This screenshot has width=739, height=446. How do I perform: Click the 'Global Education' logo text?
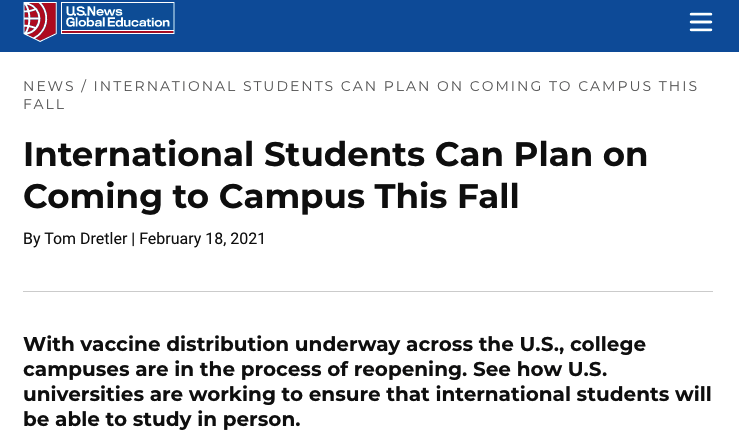pyautogui.click(x=117, y=24)
